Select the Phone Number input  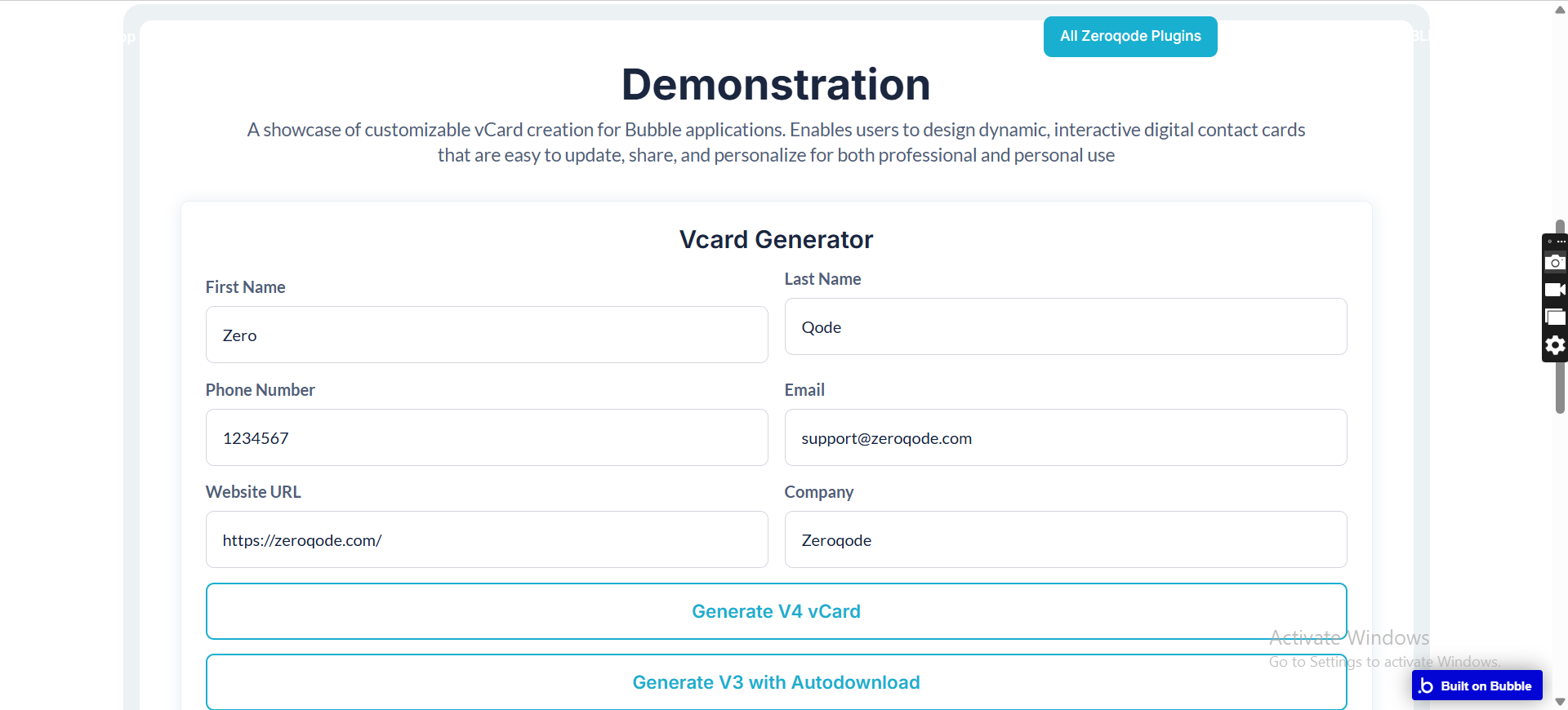487,437
